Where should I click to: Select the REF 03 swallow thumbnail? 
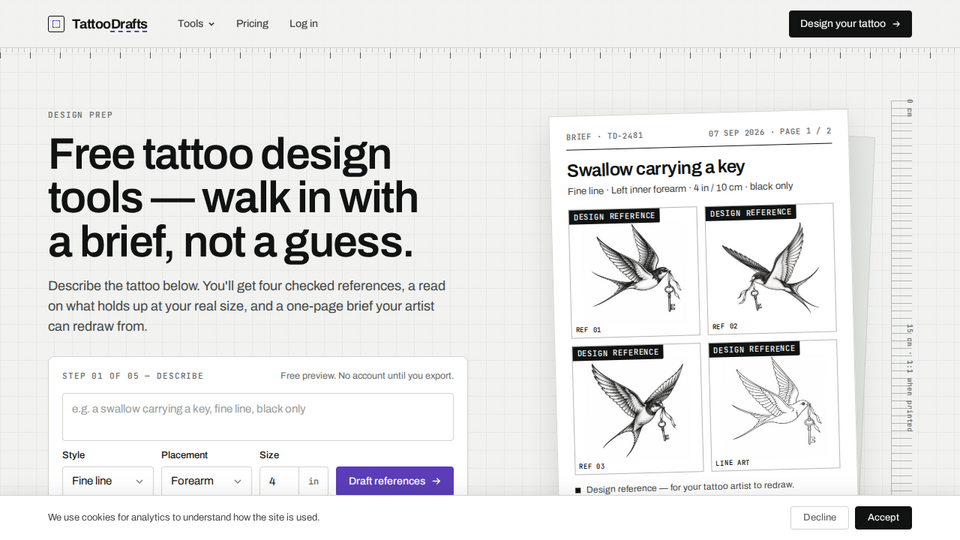(637, 408)
